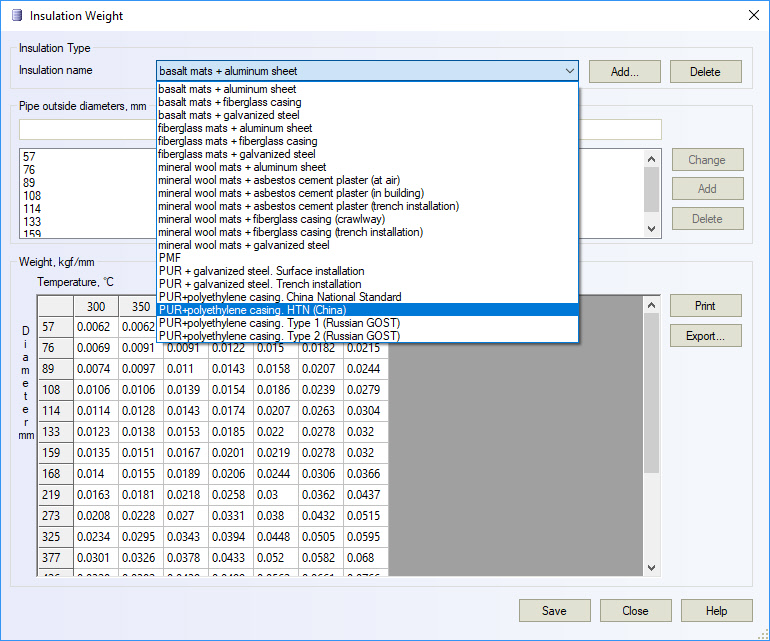Select 'mineral wool mats + galvanized steel'

pyautogui.click(x=367, y=245)
